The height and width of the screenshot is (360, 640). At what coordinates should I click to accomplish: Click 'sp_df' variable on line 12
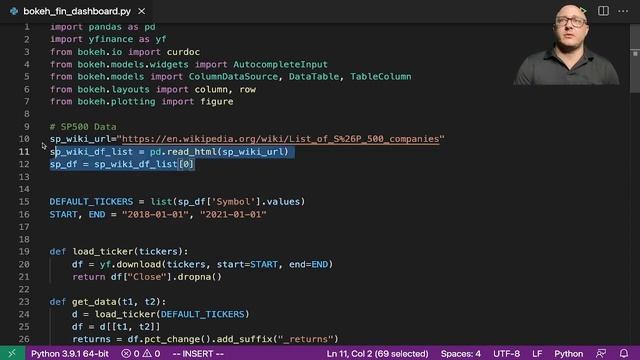pos(63,164)
